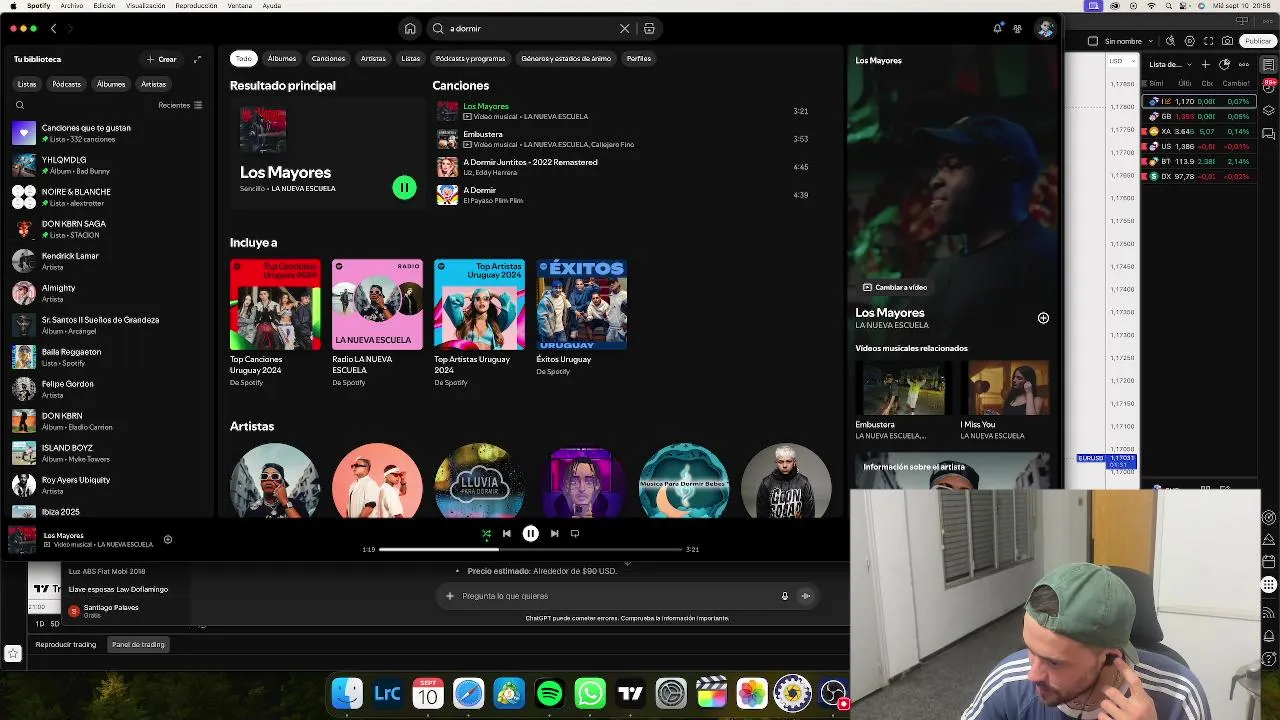Switch to Panel de trading tab
1280x720 pixels.
point(138,645)
